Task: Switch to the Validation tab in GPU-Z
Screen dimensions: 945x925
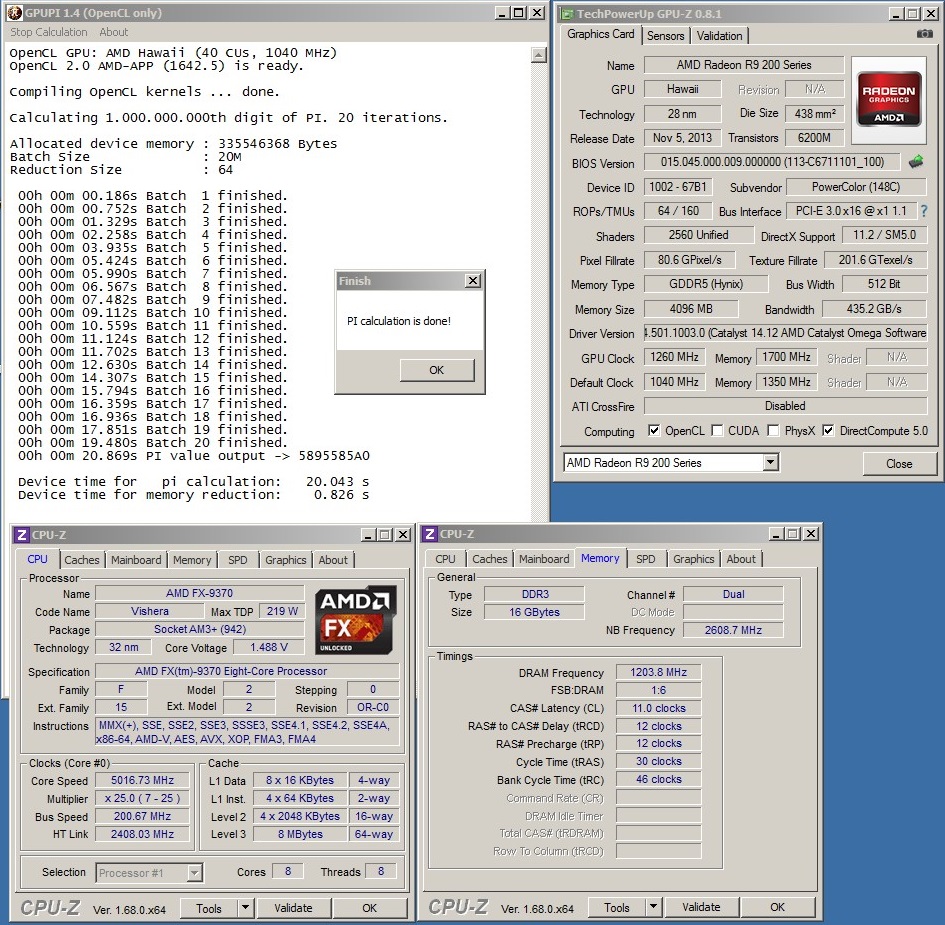Action: click(x=720, y=36)
